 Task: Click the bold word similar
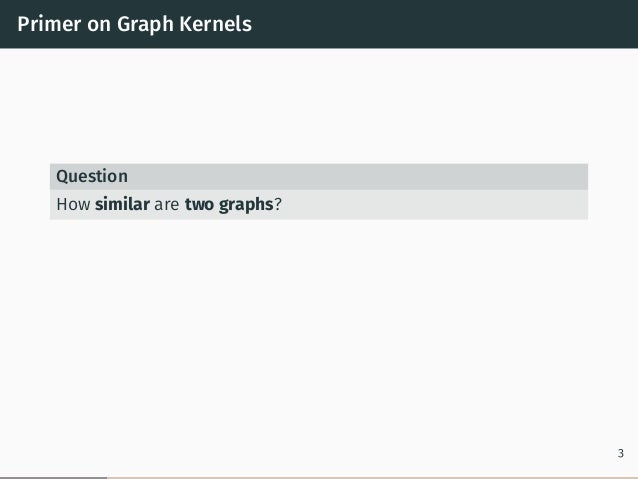tap(122, 204)
